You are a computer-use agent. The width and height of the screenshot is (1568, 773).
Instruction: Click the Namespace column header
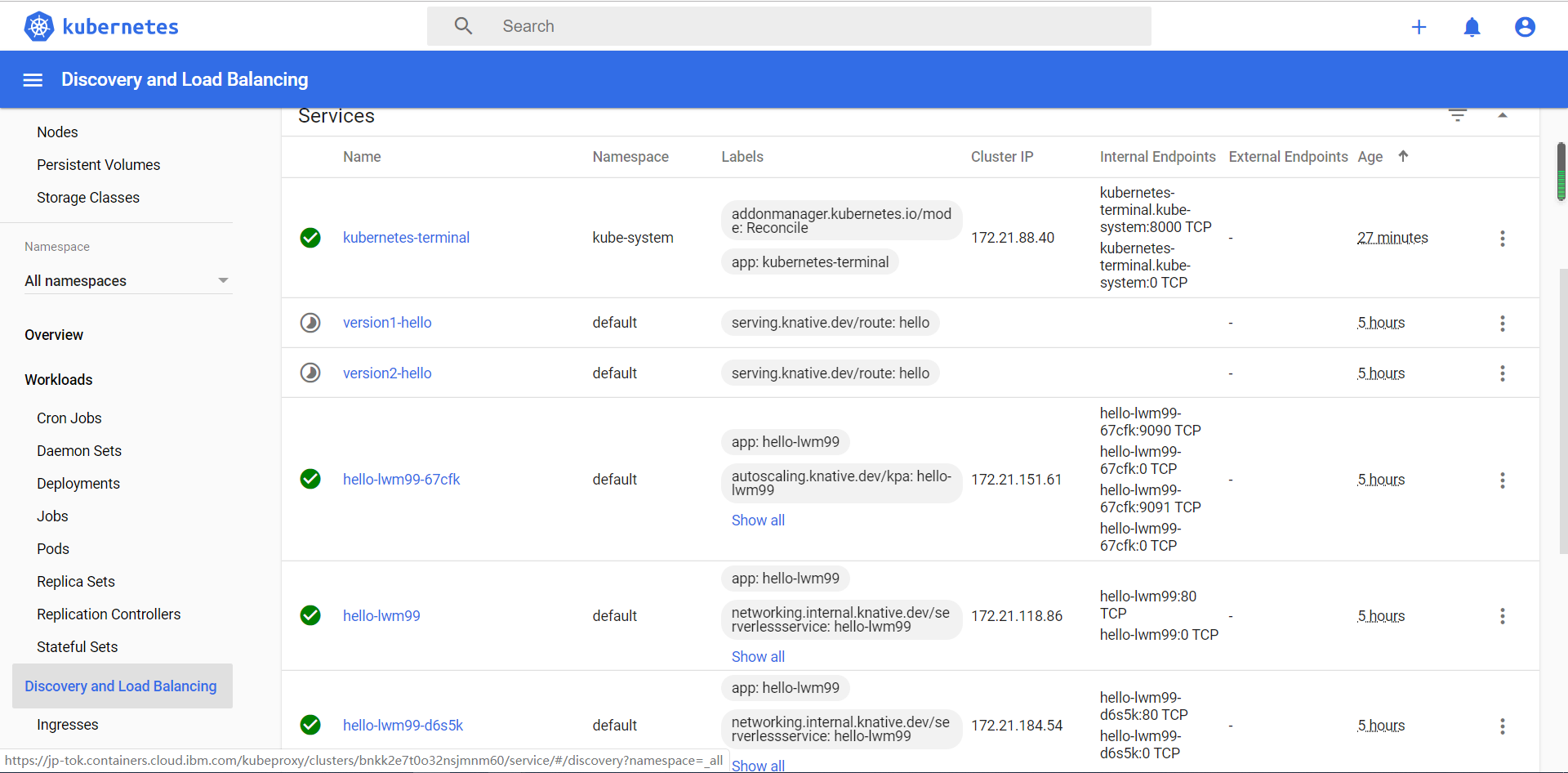630,157
